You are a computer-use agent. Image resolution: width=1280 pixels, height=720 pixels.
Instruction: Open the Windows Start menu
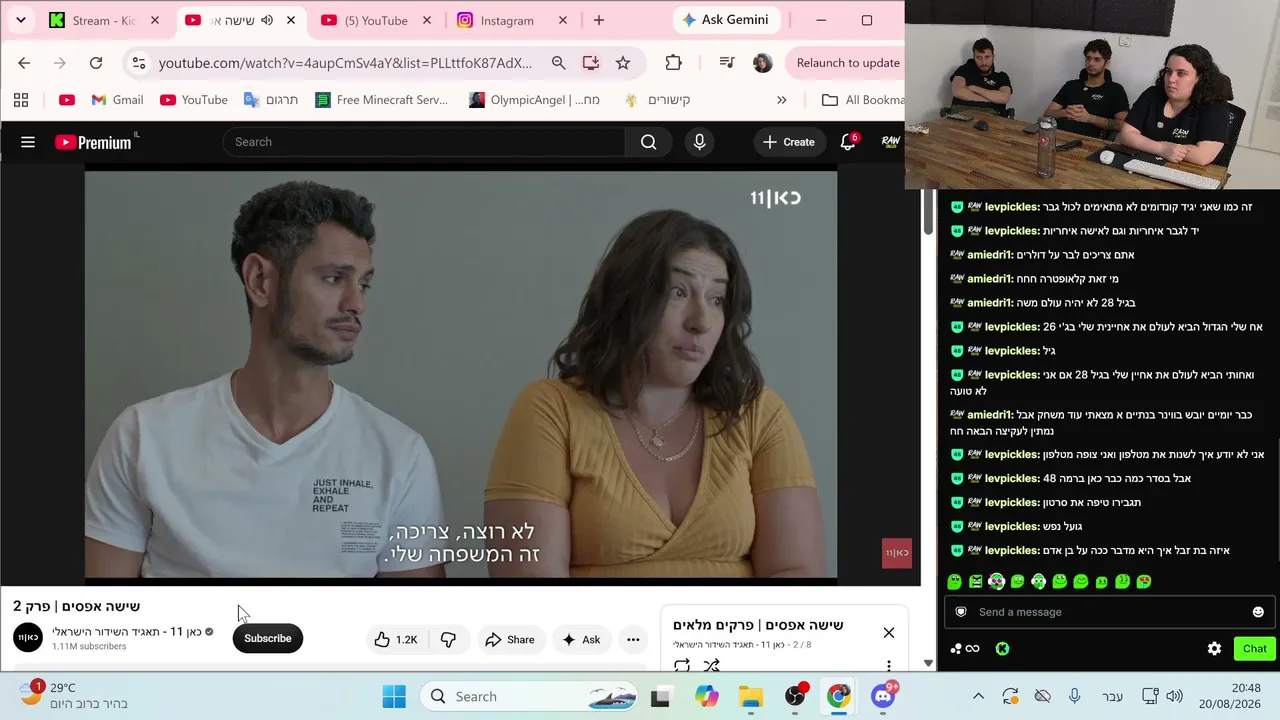coord(394,696)
